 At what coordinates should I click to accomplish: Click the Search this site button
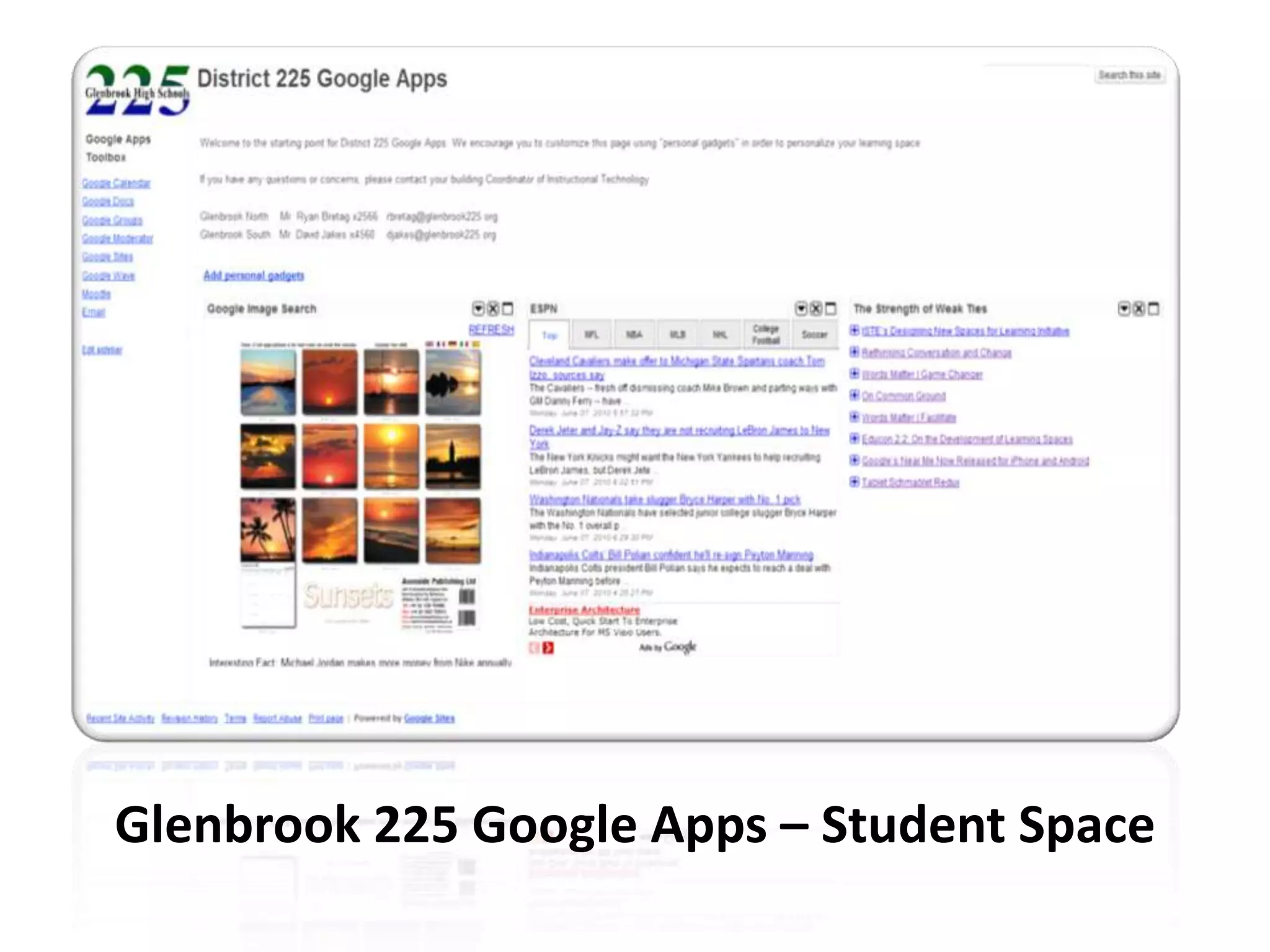click(x=1129, y=75)
